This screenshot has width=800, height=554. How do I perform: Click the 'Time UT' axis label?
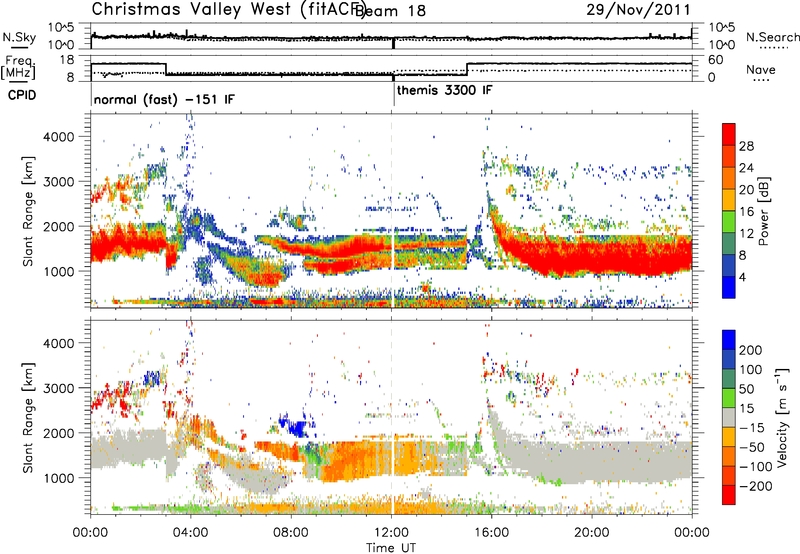coord(391,547)
